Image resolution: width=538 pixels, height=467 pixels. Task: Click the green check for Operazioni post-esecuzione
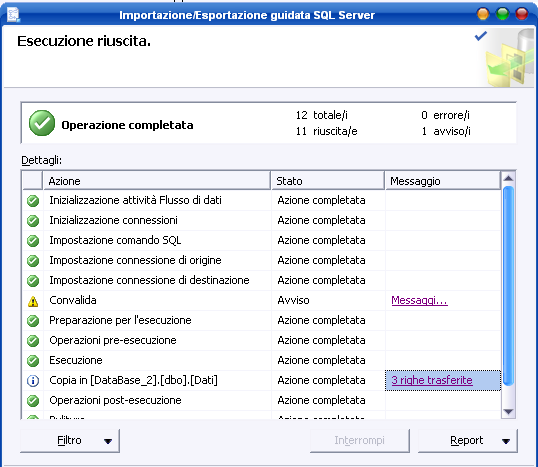(33, 400)
